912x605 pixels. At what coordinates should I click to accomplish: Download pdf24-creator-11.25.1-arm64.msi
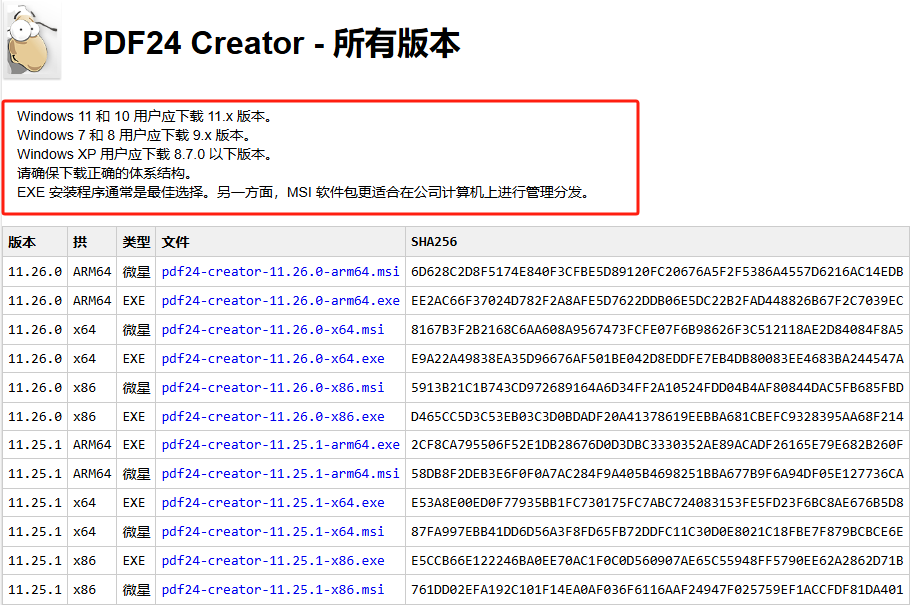280,474
